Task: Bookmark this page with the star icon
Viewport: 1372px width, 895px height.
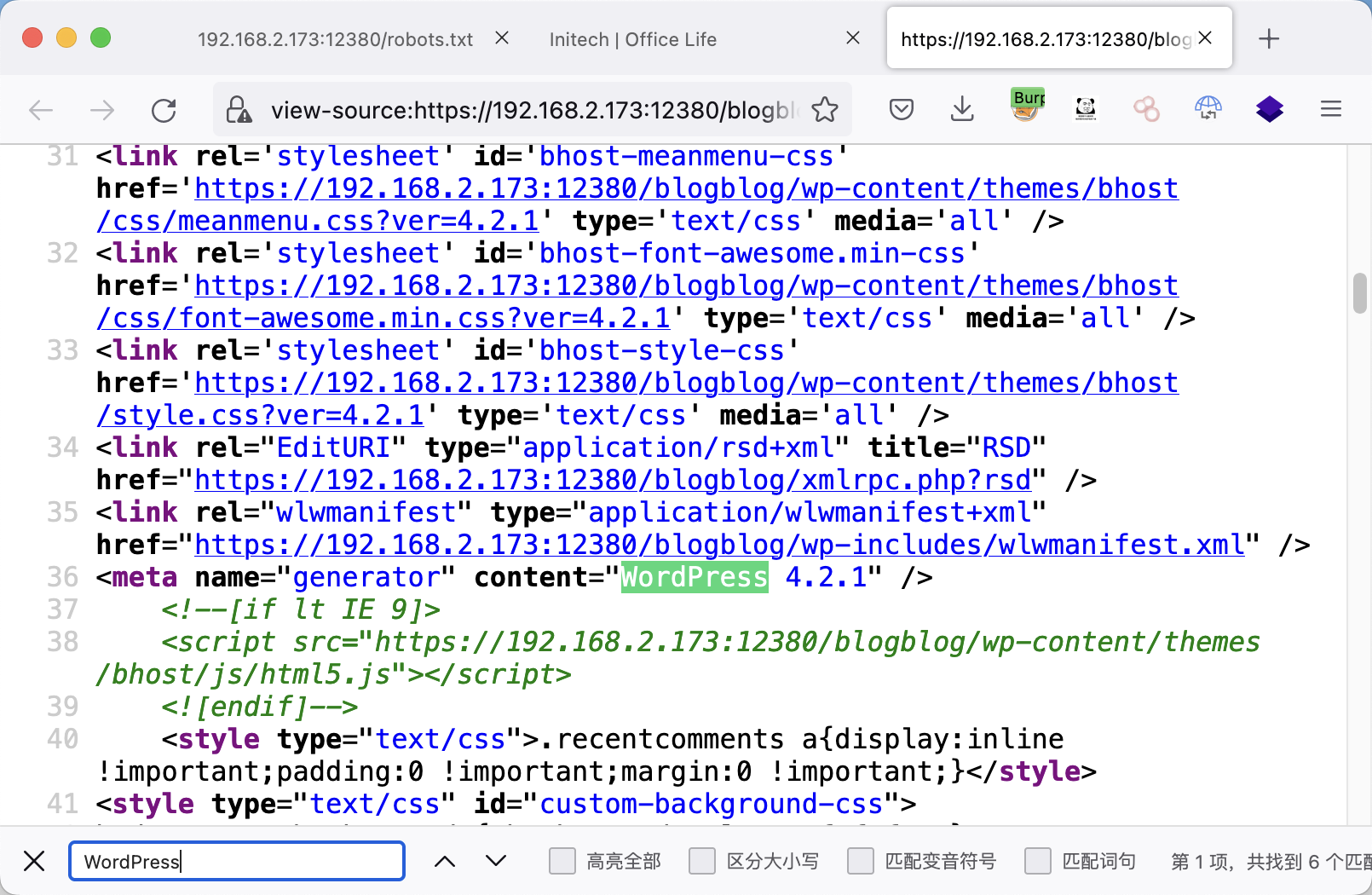Action: coord(825,110)
